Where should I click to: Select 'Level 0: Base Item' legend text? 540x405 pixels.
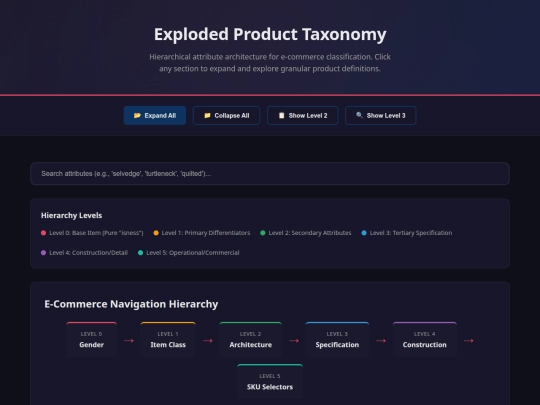[x=96, y=233]
